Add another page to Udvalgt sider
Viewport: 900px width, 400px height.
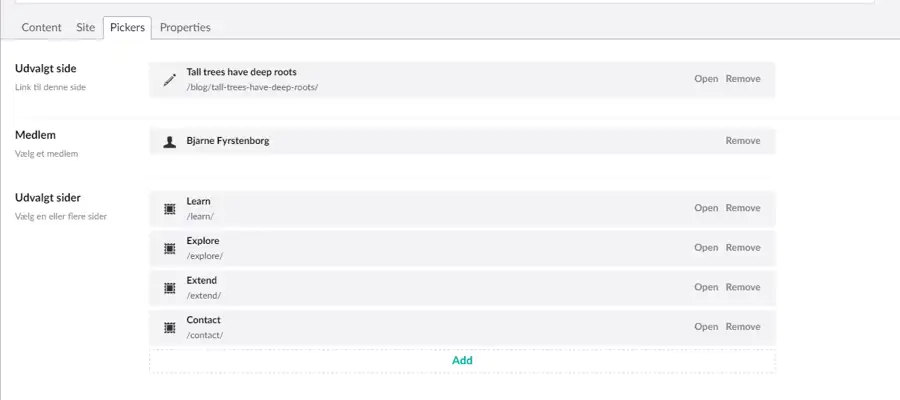(x=462, y=360)
